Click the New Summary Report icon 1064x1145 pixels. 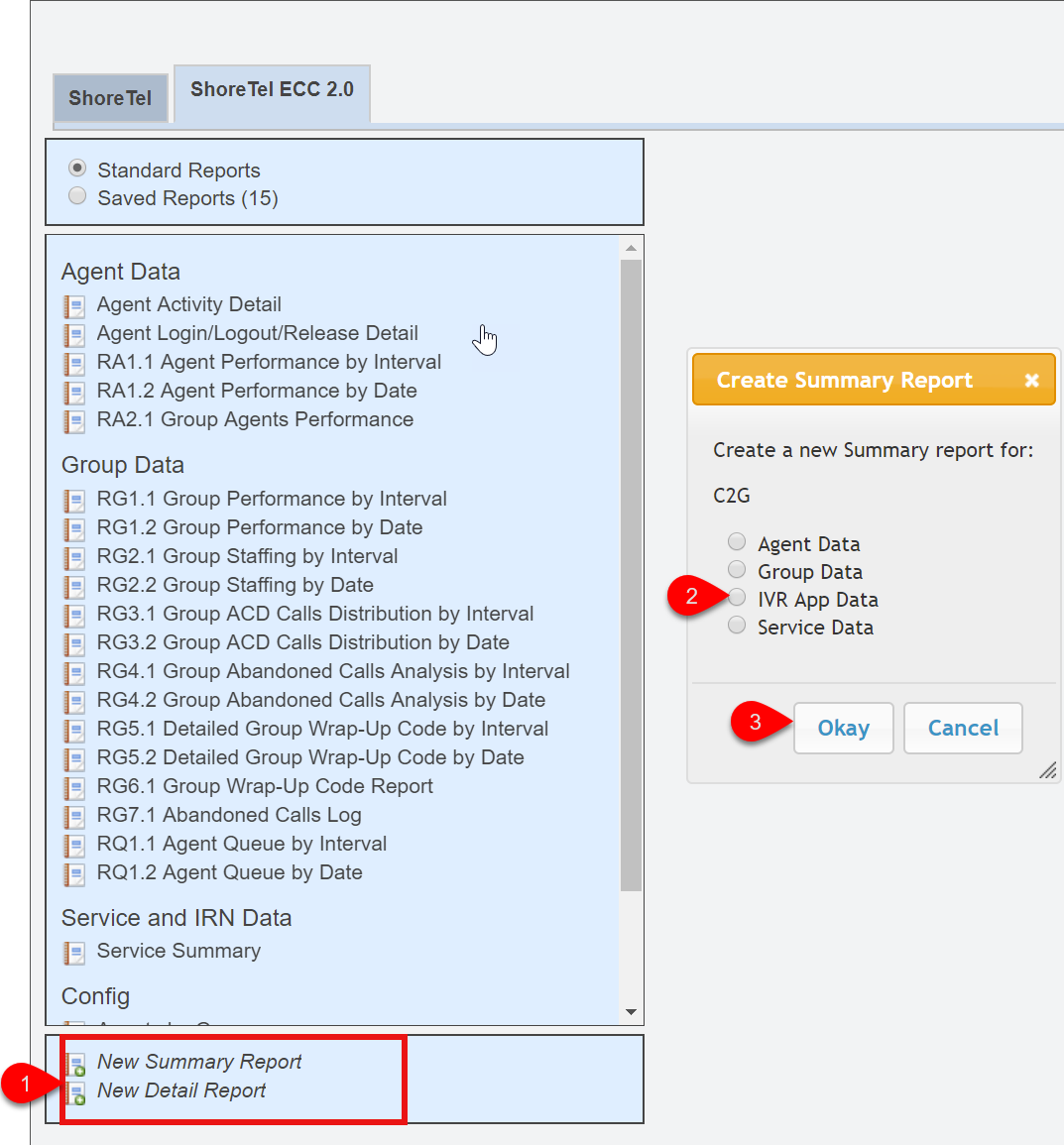pos(75,1065)
